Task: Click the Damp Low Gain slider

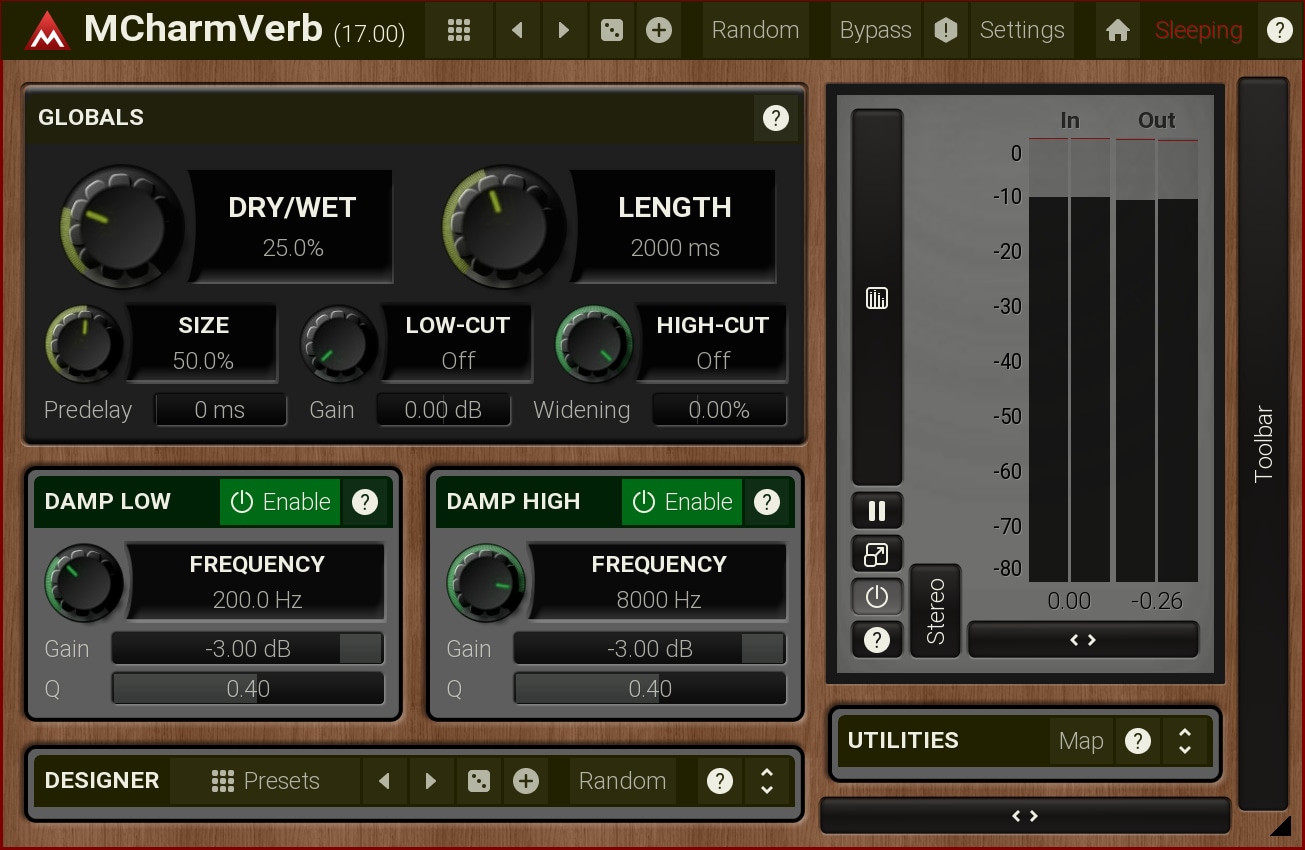Action: pyautogui.click(x=247, y=649)
